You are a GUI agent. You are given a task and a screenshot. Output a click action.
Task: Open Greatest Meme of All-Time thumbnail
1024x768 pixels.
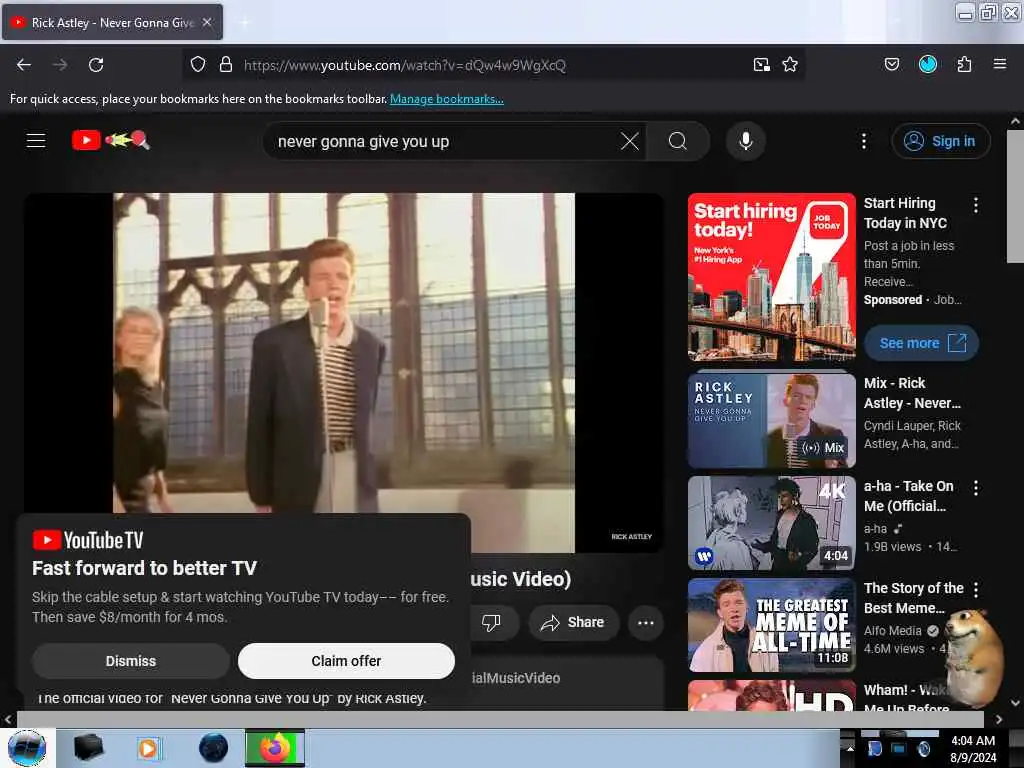771,625
